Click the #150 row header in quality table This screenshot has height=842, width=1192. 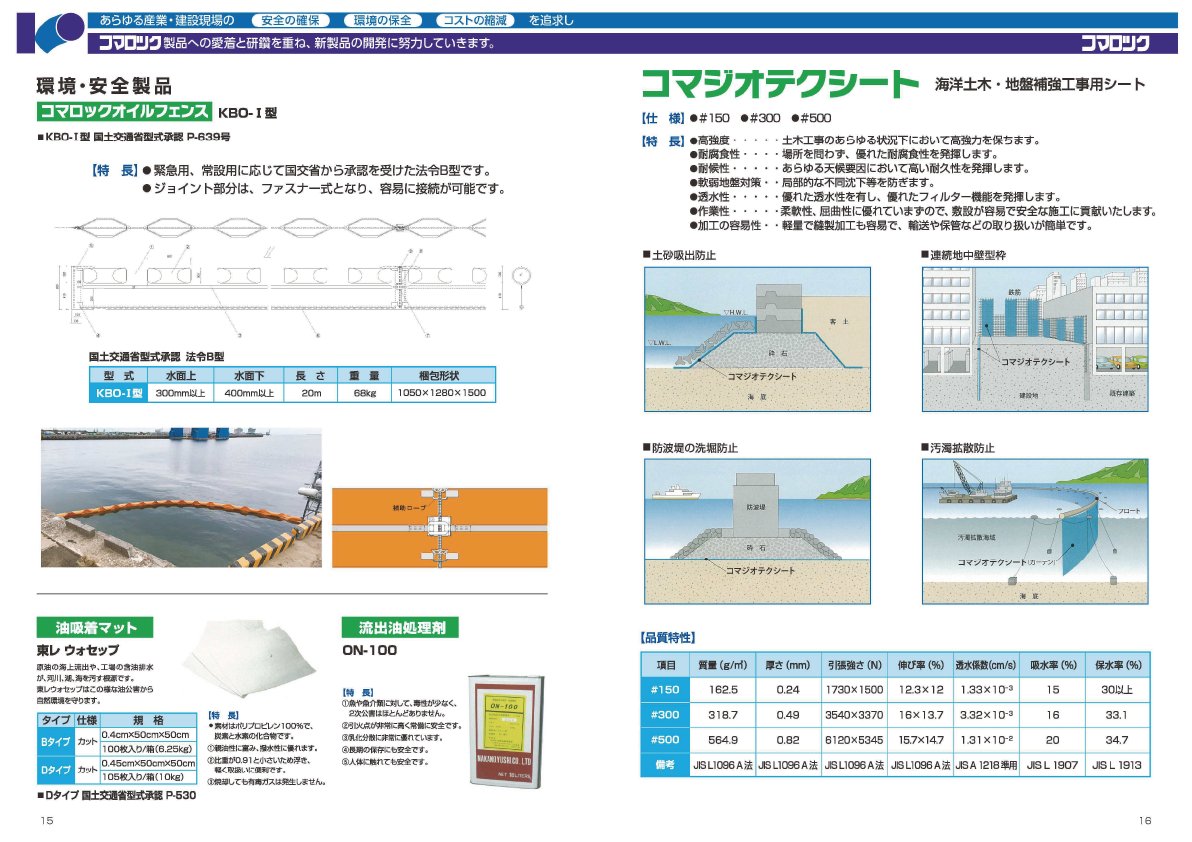[x=665, y=690]
